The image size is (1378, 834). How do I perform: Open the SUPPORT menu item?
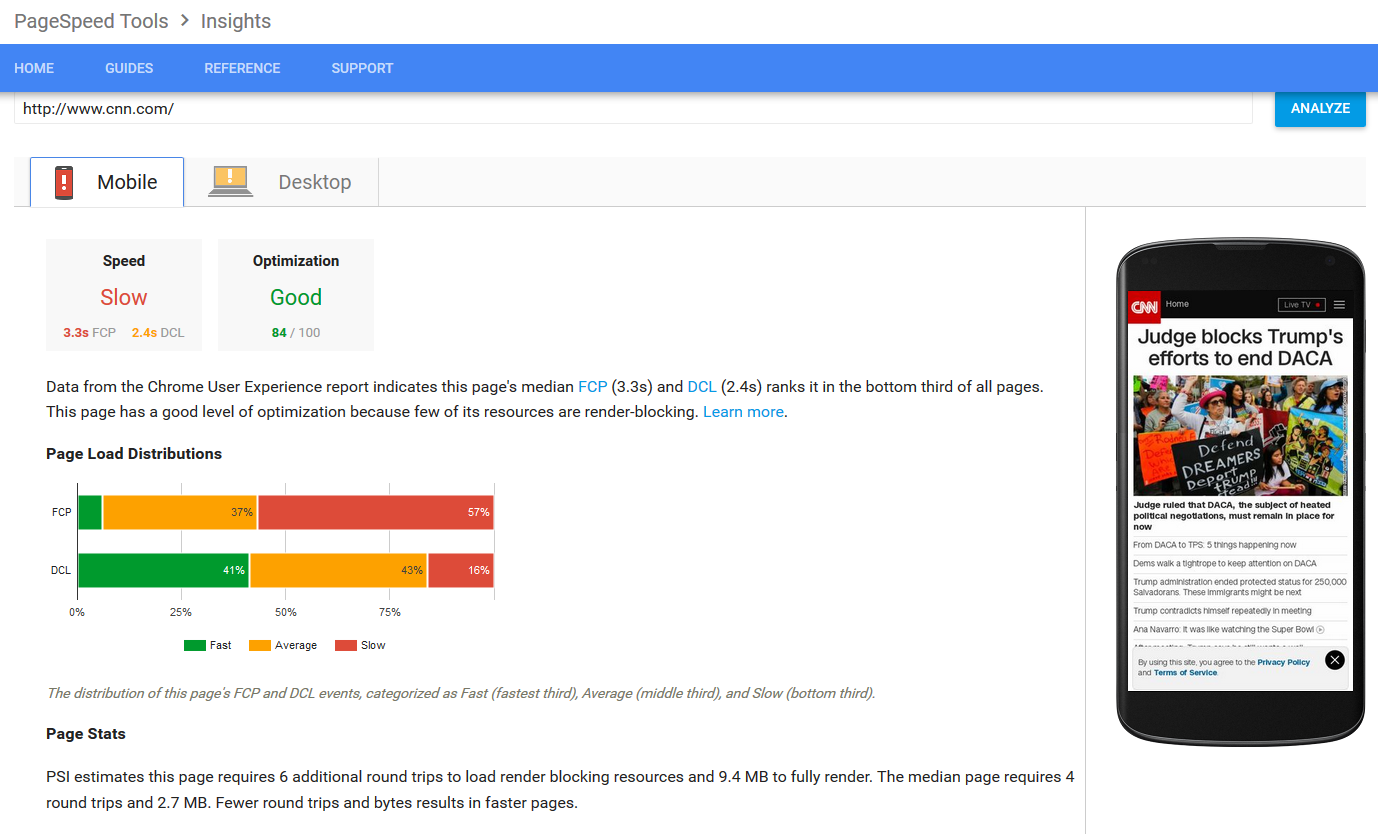pos(362,68)
